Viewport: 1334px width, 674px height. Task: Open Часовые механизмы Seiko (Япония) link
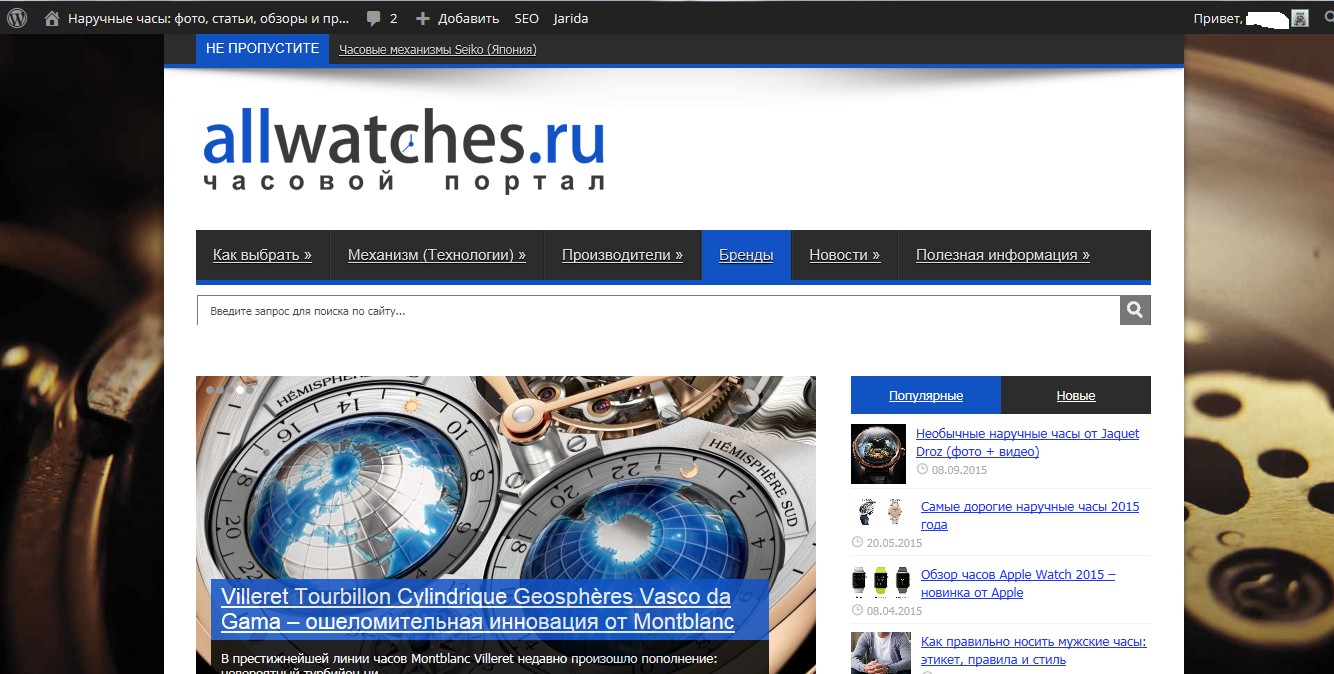click(438, 49)
